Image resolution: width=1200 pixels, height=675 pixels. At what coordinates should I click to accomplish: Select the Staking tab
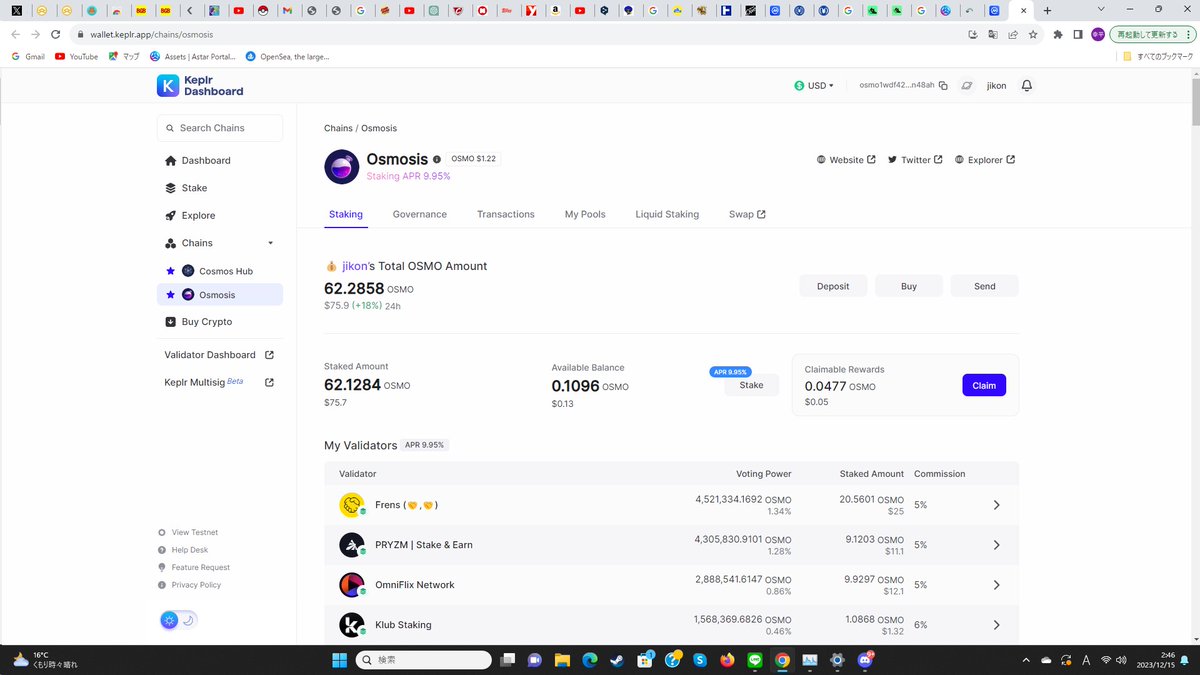click(x=346, y=214)
